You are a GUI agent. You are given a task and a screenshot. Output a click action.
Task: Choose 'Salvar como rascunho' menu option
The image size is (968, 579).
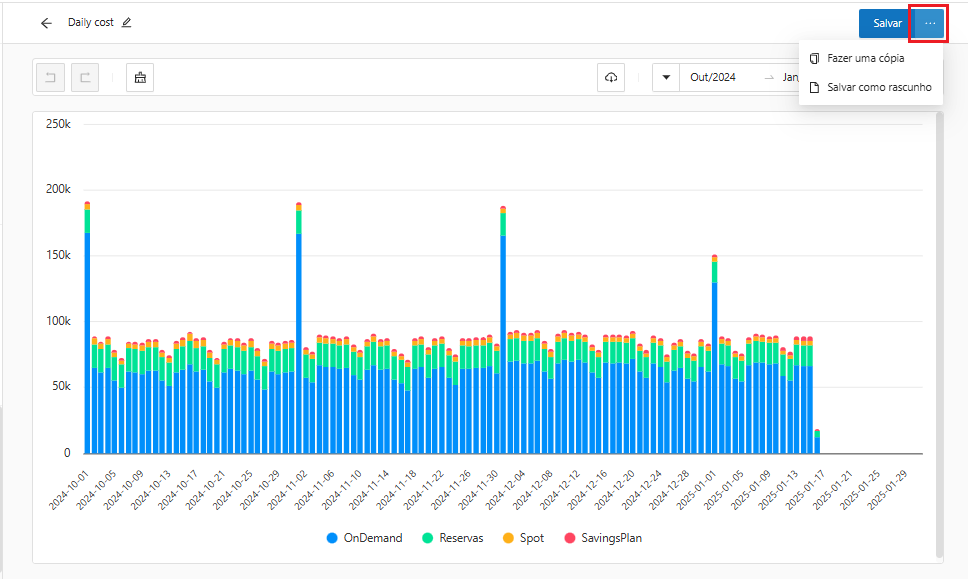(879, 87)
